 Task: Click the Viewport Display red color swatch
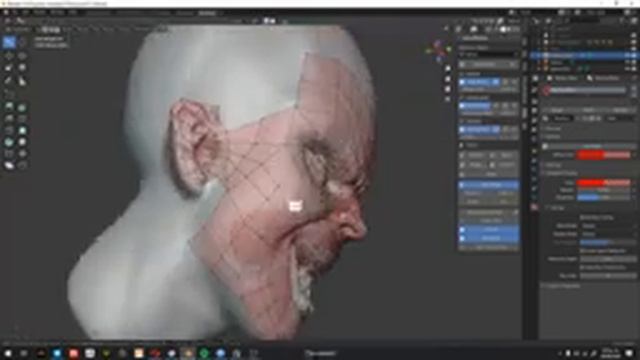coord(604,182)
